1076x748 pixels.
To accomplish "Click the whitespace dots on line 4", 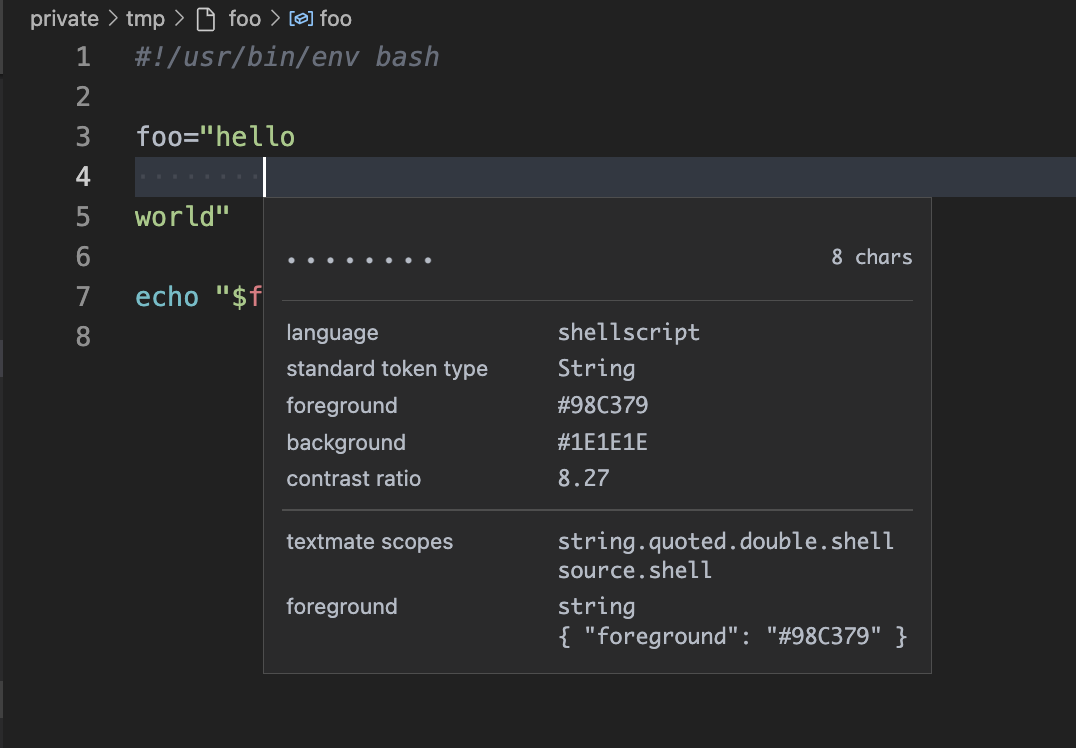I will (x=196, y=176).
